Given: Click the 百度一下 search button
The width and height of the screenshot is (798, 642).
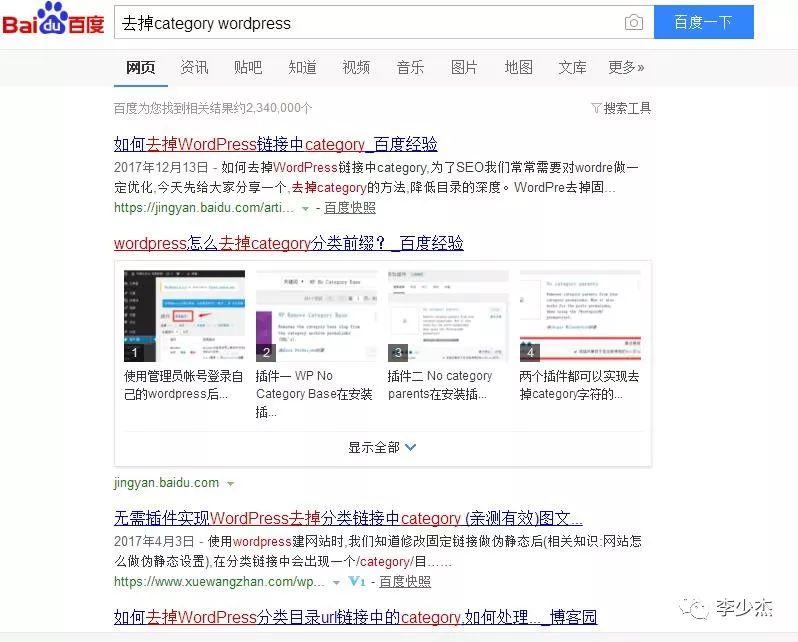Looking at the screenshot, I should [x=703, y=22].
